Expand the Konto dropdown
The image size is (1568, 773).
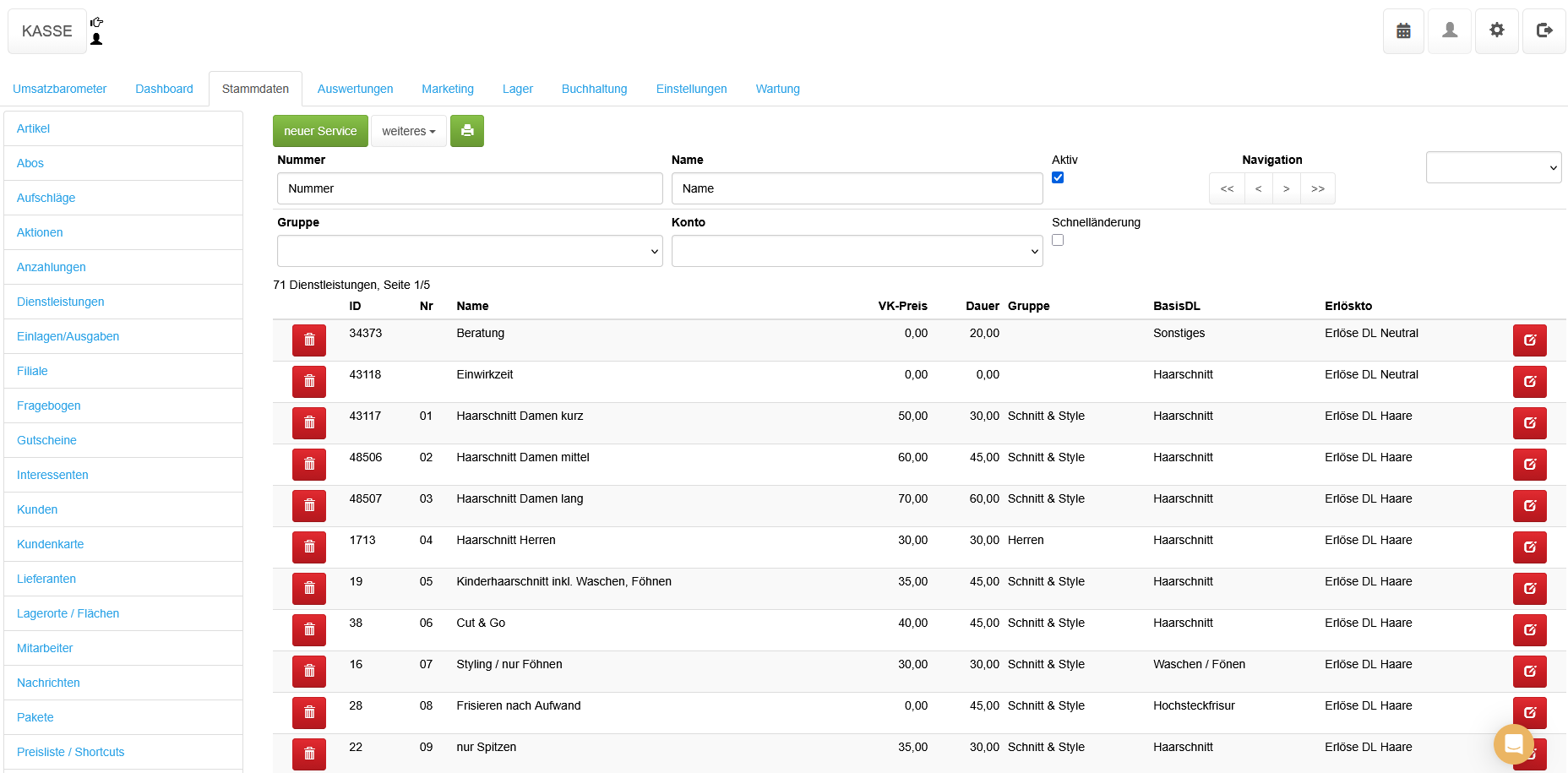click(857, 251)
